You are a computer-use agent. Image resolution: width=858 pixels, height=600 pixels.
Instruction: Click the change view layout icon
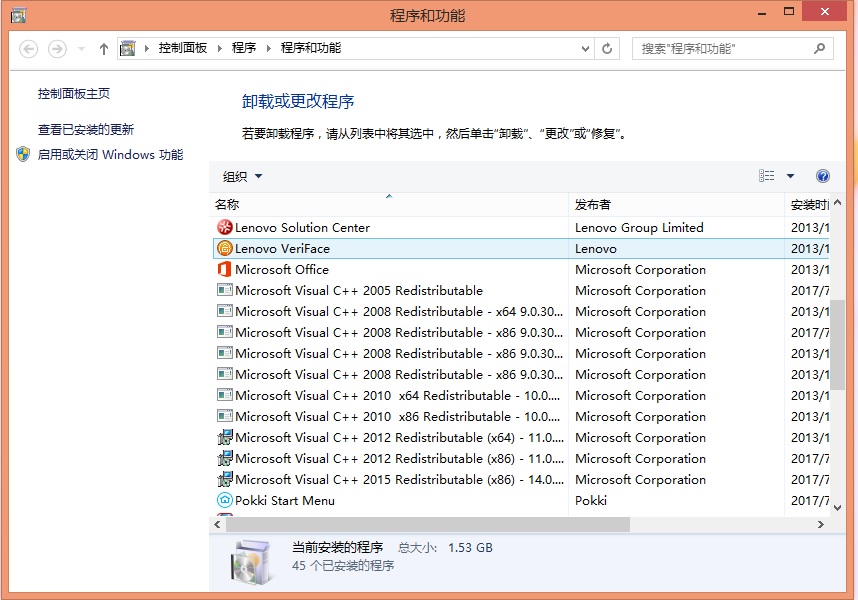[x=767, y=176]
